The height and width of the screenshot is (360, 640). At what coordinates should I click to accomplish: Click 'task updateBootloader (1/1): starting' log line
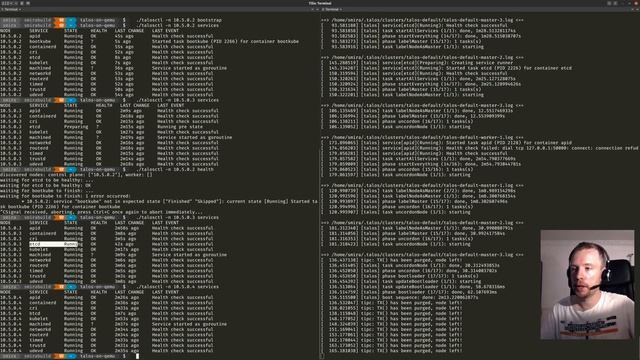401,281
